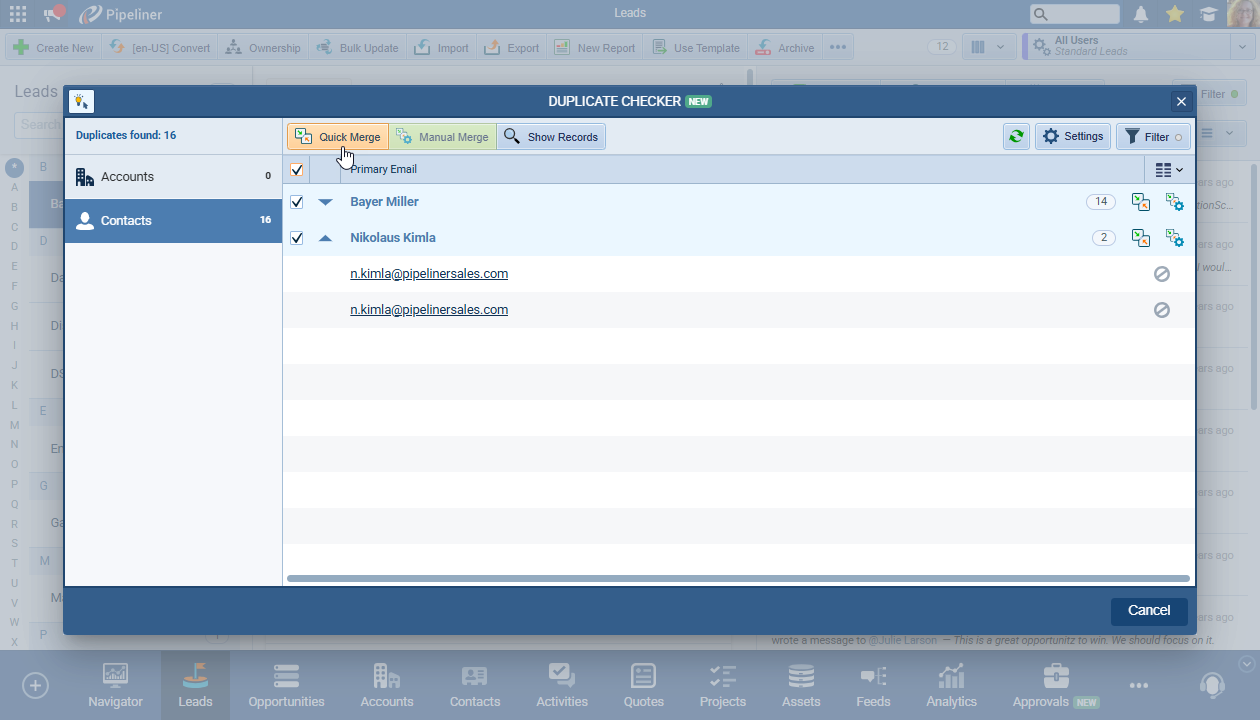Open the Settings of Duplicate Checker
1260x720 pixels.
pos(1072,137)
